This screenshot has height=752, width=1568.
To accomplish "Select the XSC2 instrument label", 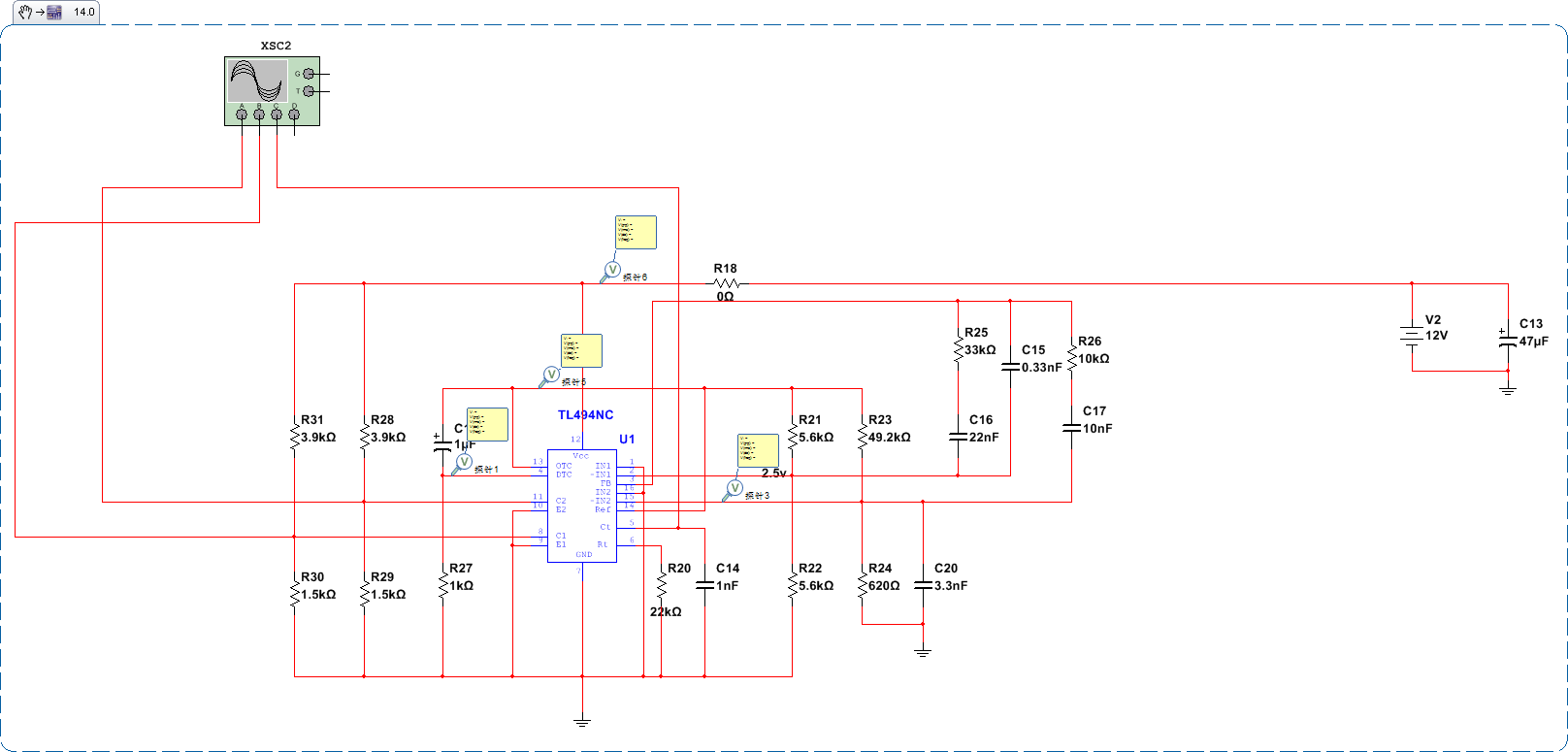I will (276, 46).
